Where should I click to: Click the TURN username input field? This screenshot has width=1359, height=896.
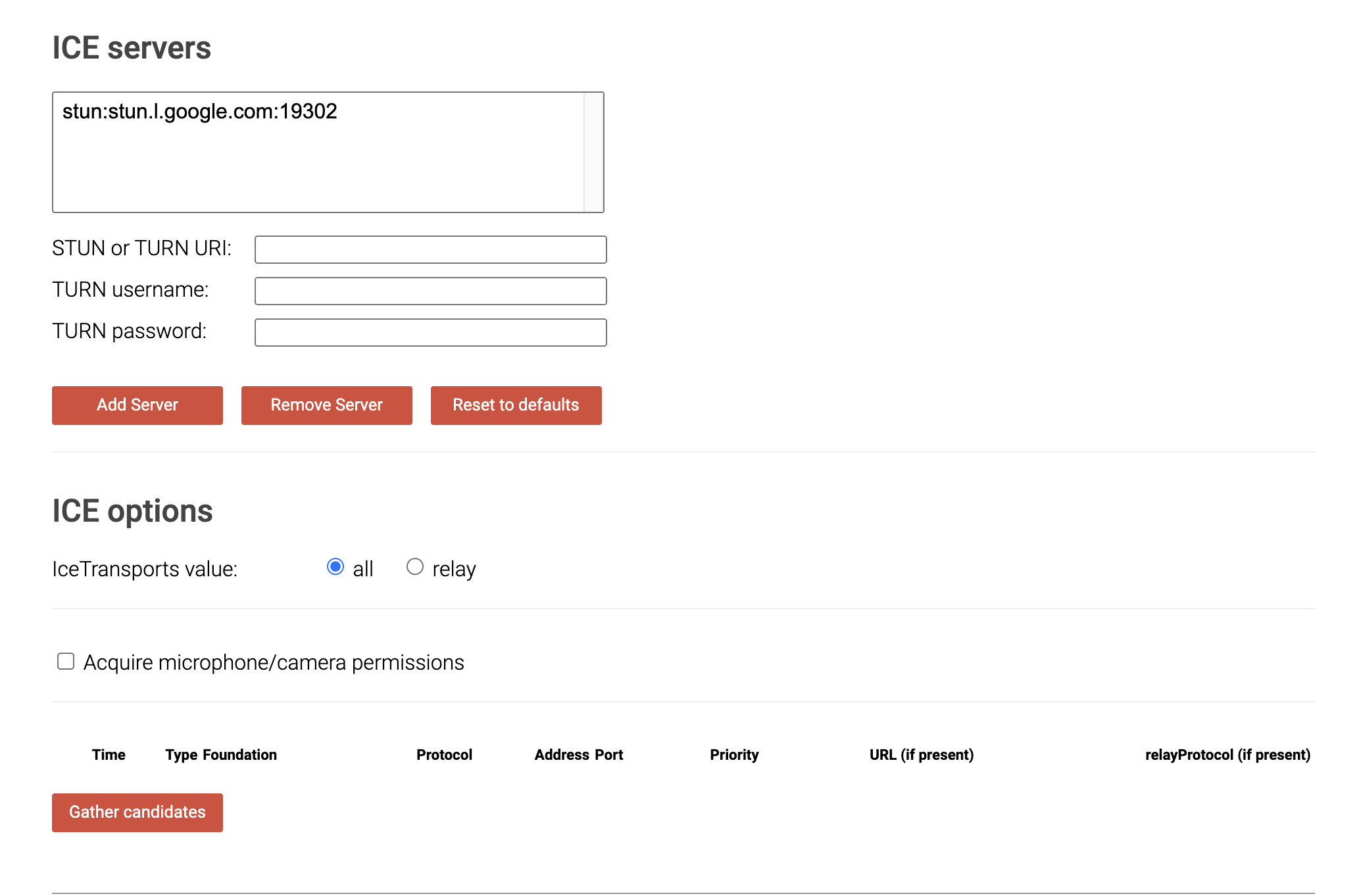431,290
